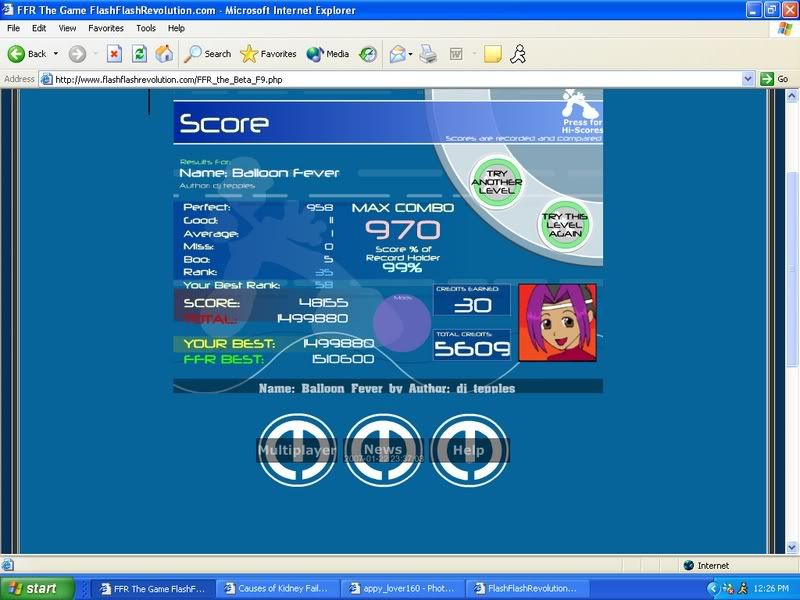The width and height of the screenshot is (800, 600).
Task: Open the File menu
Action: [x=13, y=28]
